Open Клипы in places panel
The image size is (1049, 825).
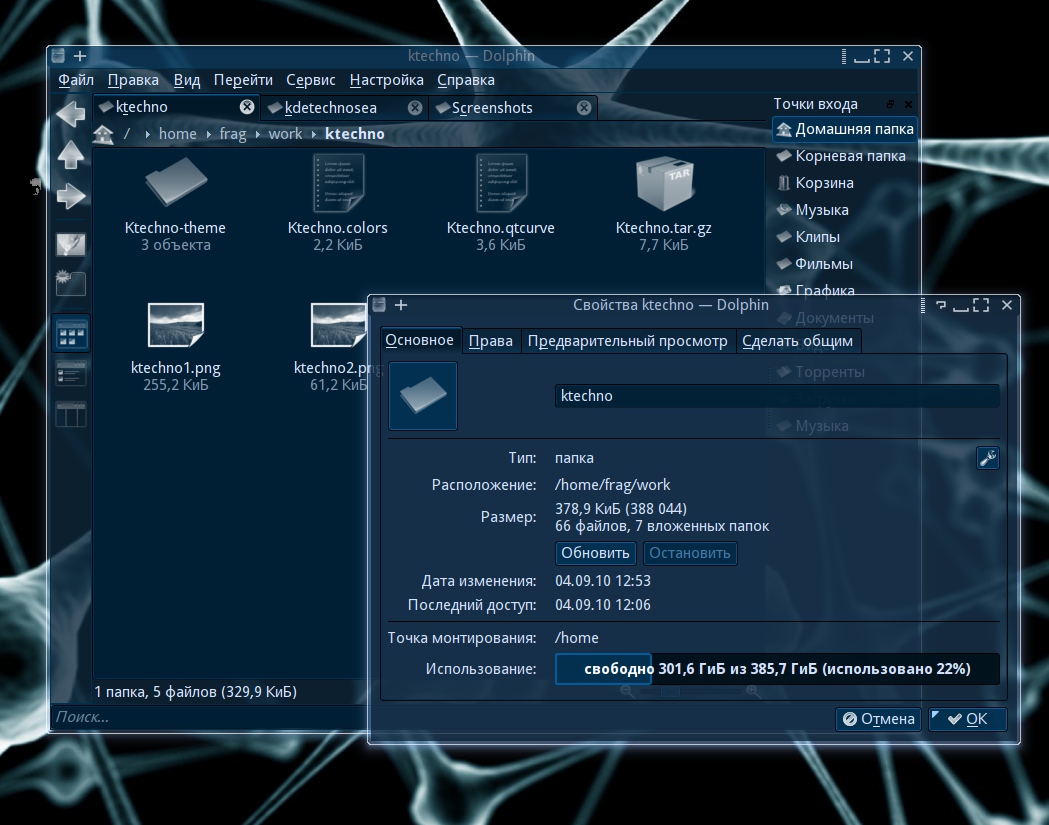tap(807, 237)
